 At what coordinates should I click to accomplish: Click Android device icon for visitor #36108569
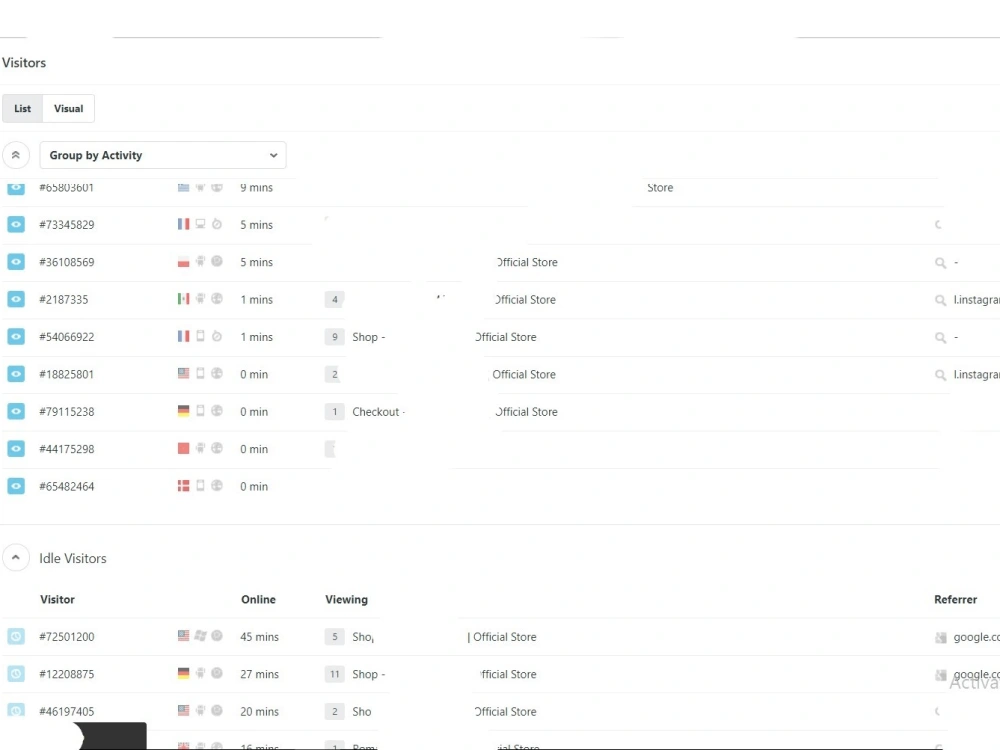coord(200,261)
